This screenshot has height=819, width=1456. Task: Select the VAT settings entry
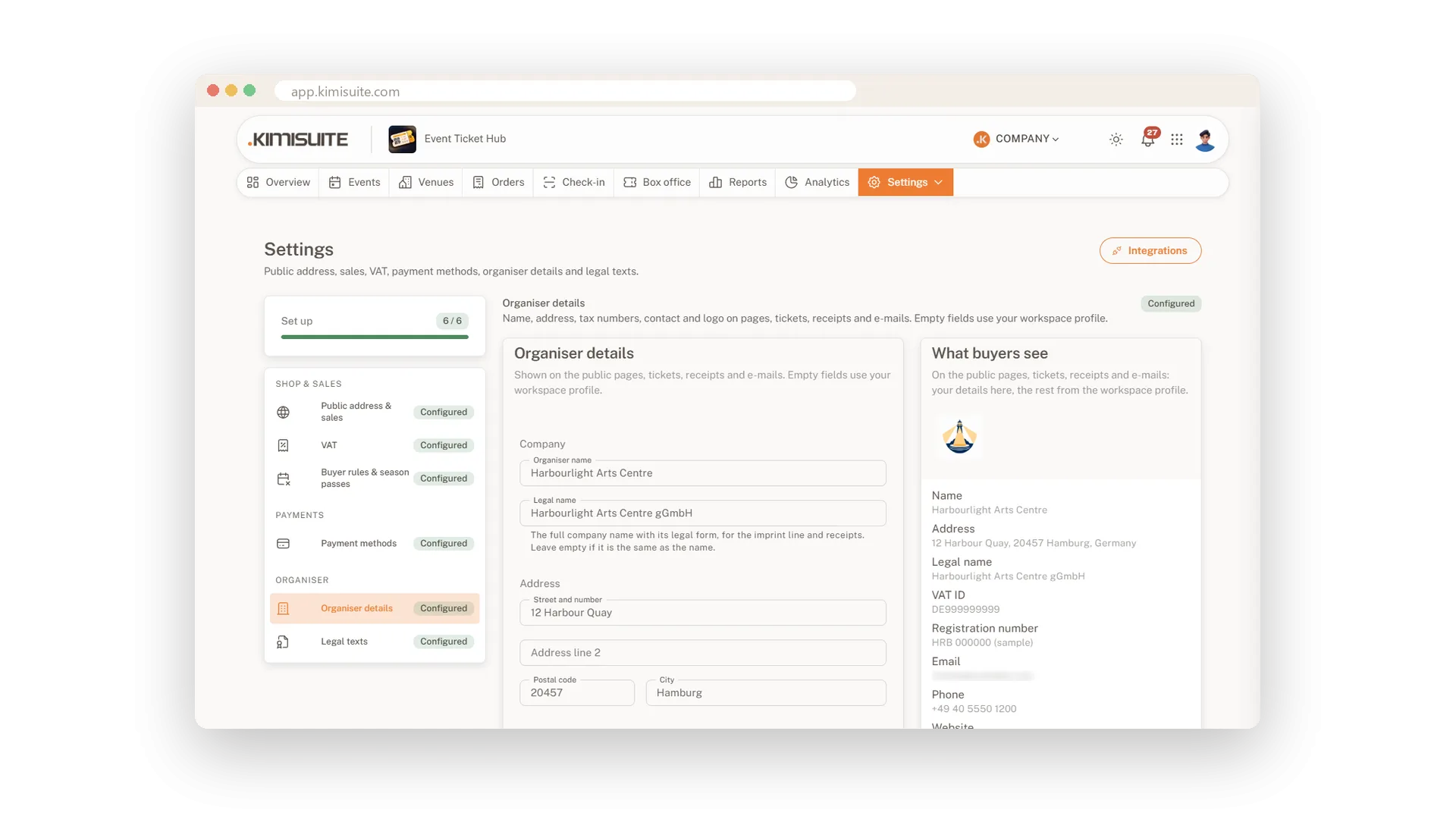point(375,445)
